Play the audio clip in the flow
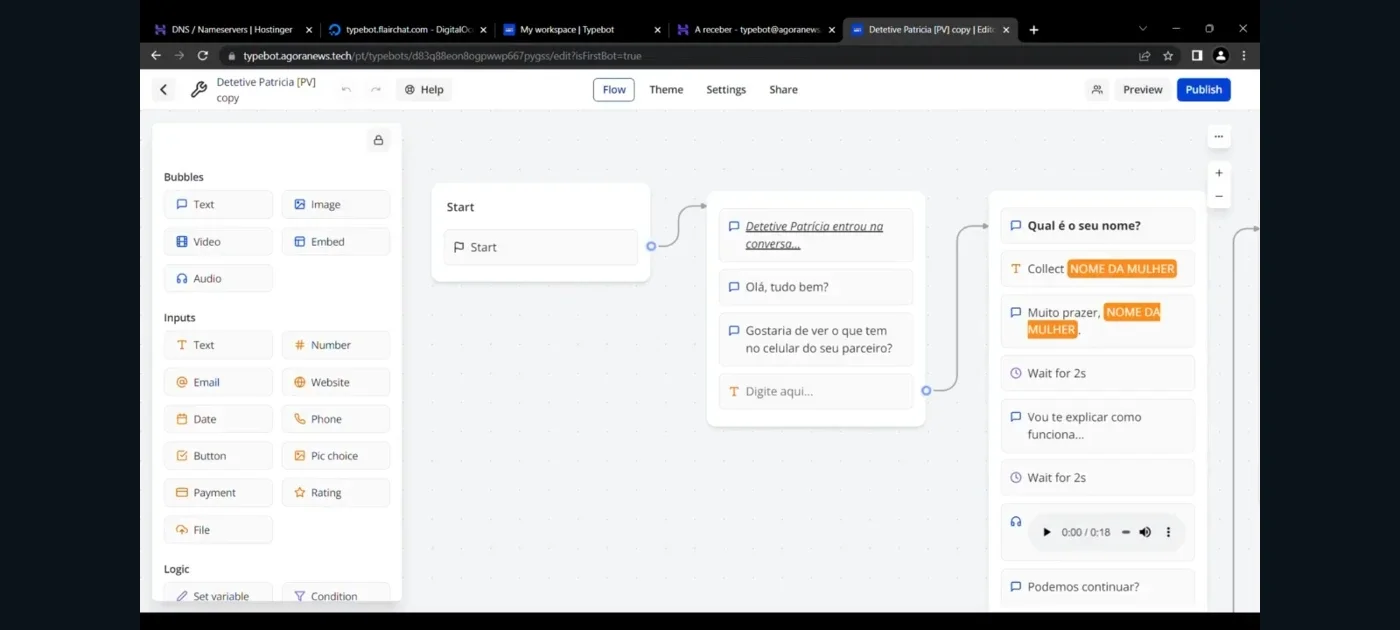The width and height of the screenshot is (1400, 630). click(x=1047, y=532)
